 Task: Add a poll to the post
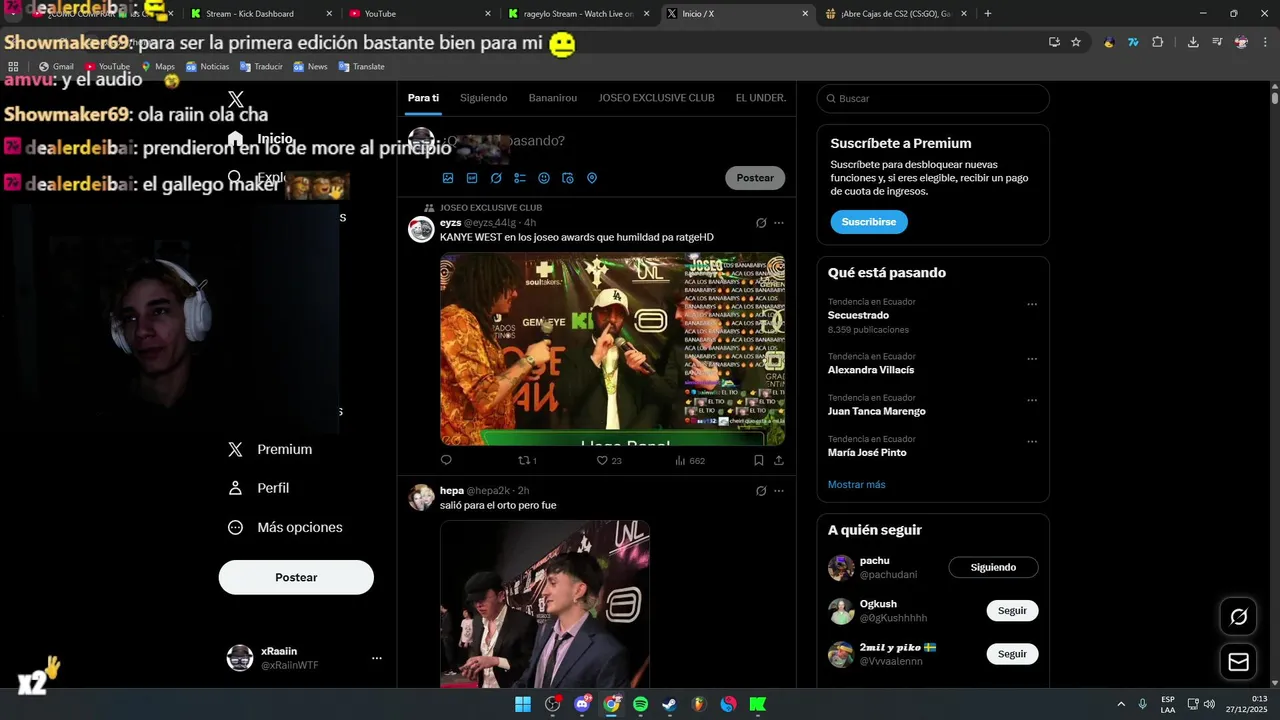click(520, 178)
